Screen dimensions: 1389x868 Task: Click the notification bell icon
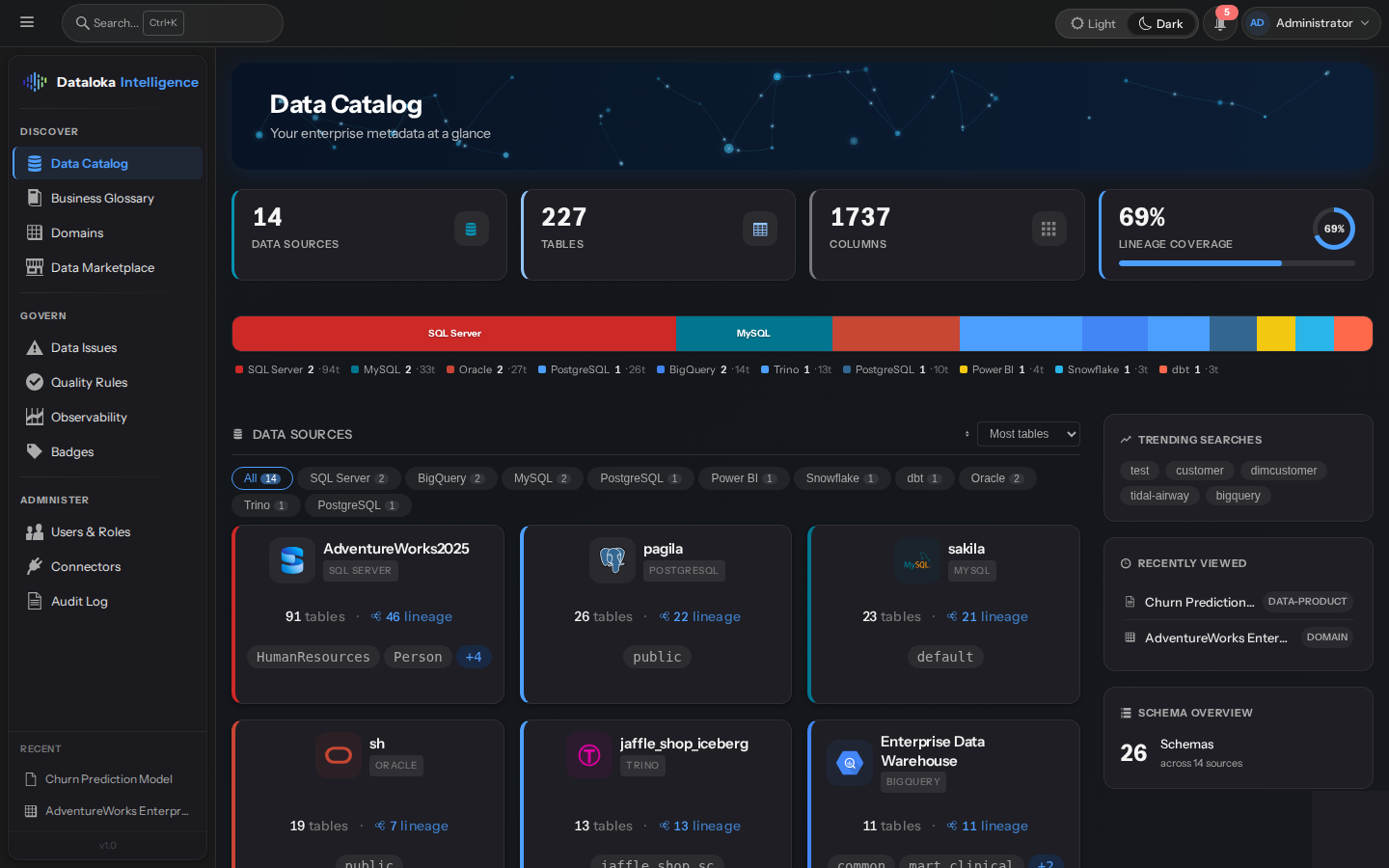click(x=1219, y=23)
